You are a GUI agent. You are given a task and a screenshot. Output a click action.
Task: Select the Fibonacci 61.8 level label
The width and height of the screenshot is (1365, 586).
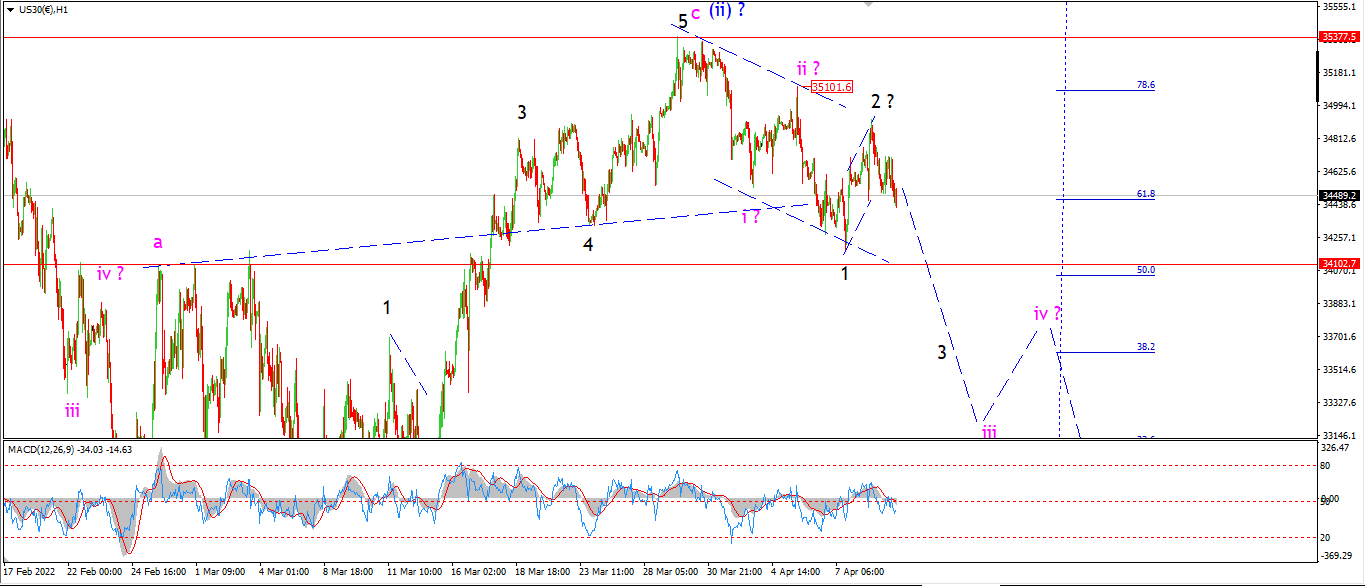click(x=1146, y=194)
